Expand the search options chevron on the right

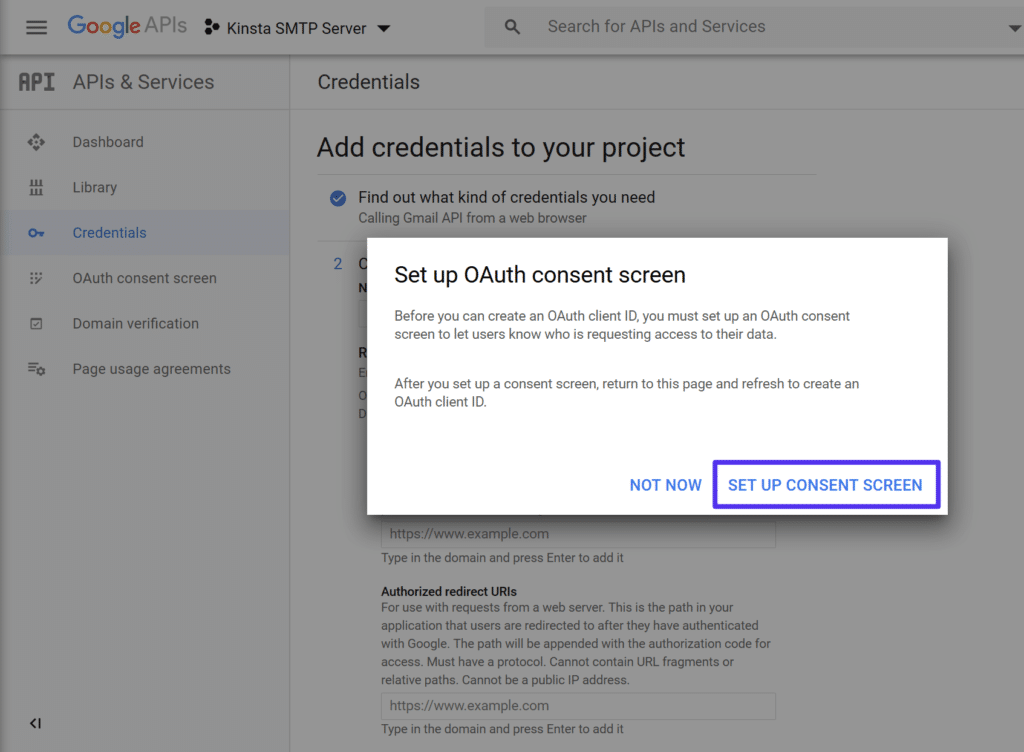point(1014,27)
